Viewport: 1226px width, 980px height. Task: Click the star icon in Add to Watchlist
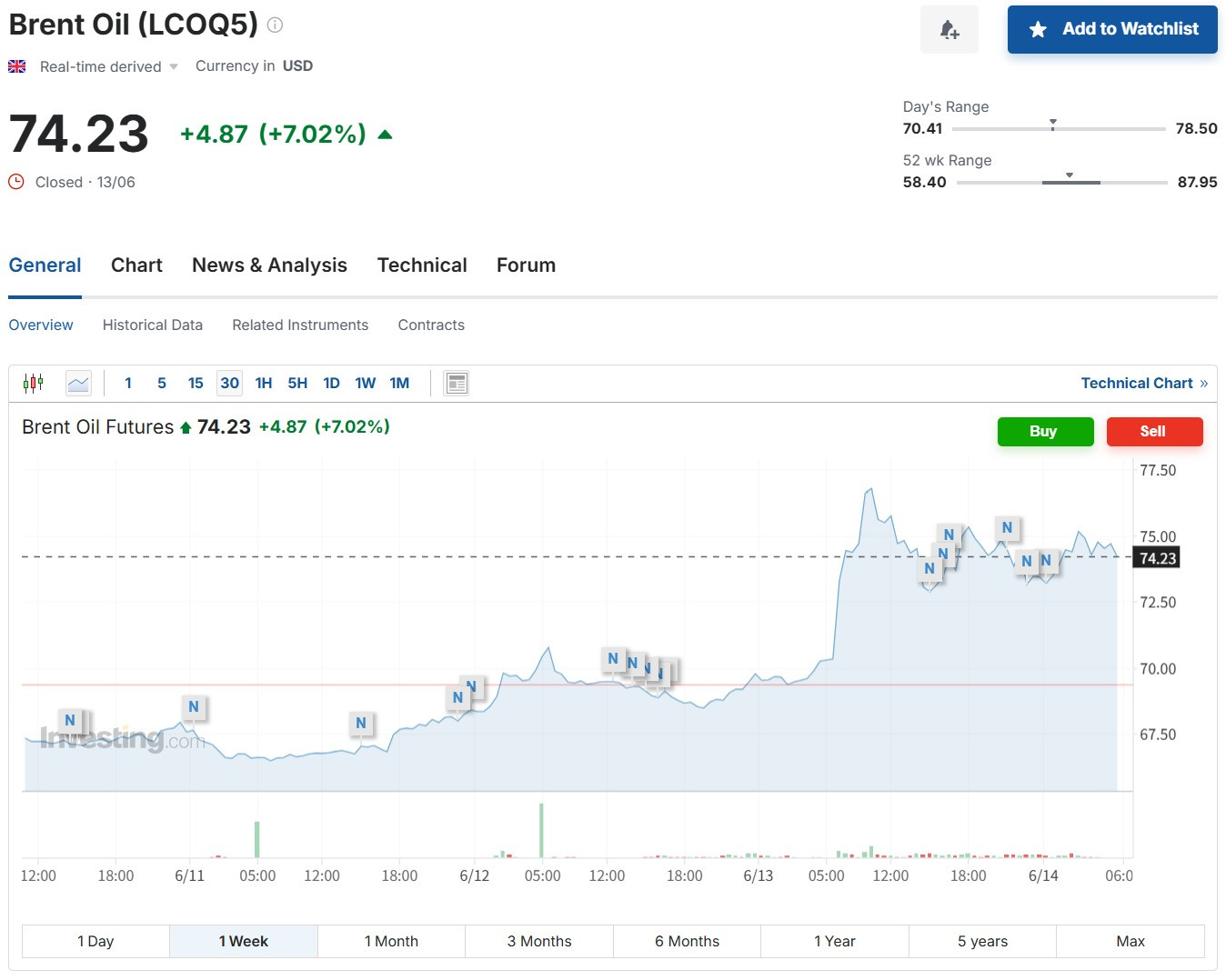[x=1038, y=29]
